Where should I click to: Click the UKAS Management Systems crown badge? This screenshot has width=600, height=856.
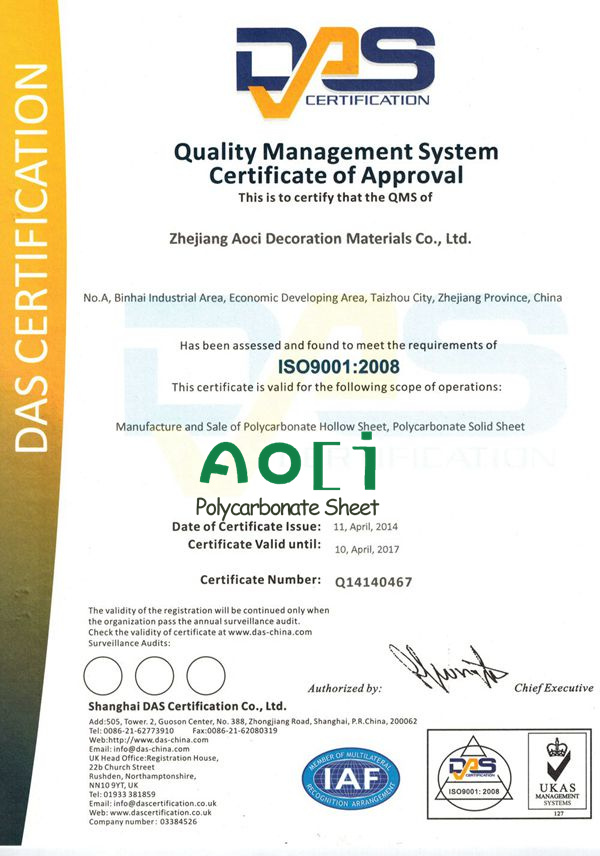point(553,776)
